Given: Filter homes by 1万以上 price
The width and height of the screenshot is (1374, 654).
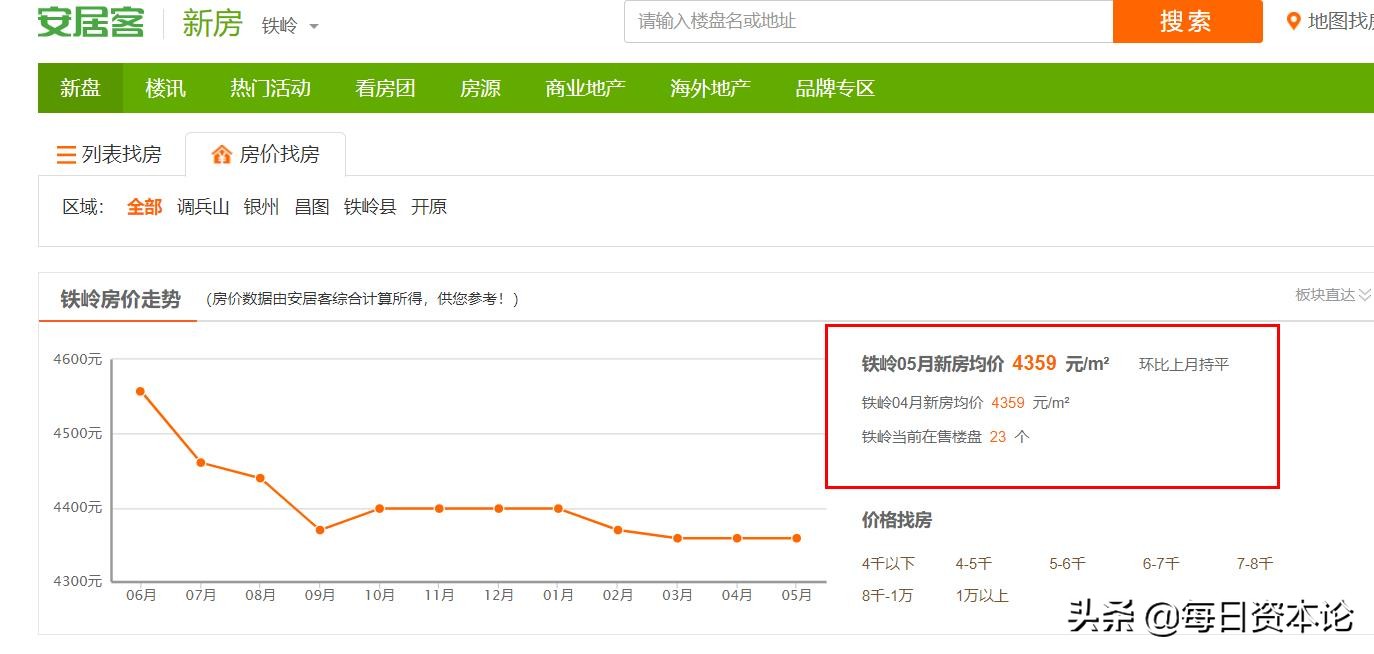Looking at the screenshot, I should pyautogui.click(x=981, y=596).
